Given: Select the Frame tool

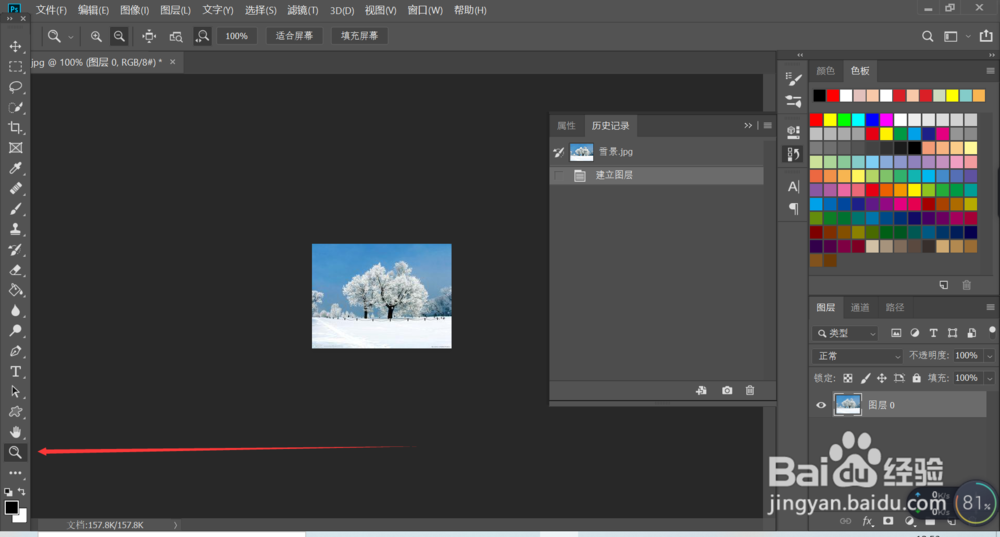Looking at the screenshot, I should pos(15,148).
